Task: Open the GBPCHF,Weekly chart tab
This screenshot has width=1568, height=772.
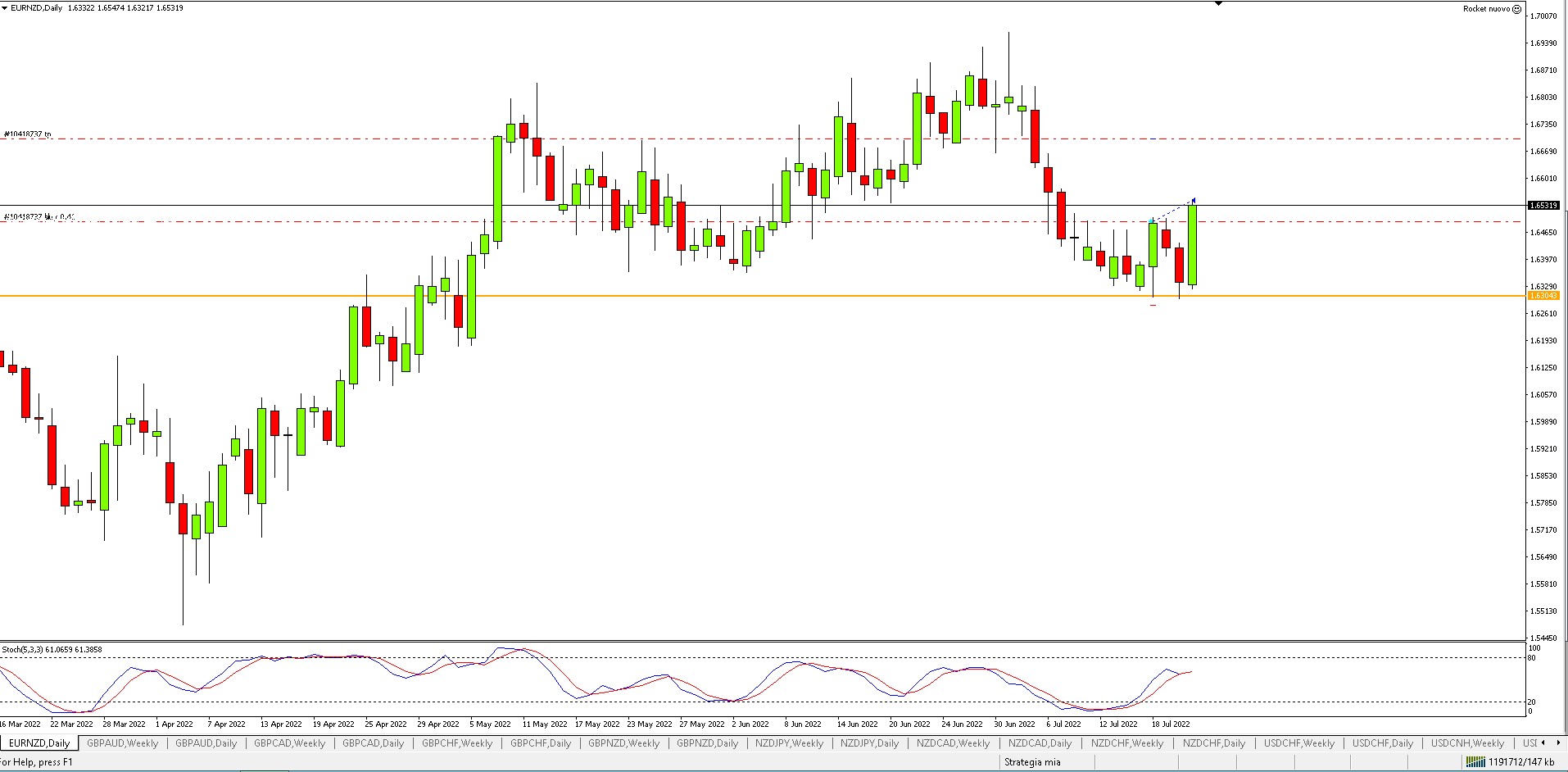Action: click(x=457, y=743)
